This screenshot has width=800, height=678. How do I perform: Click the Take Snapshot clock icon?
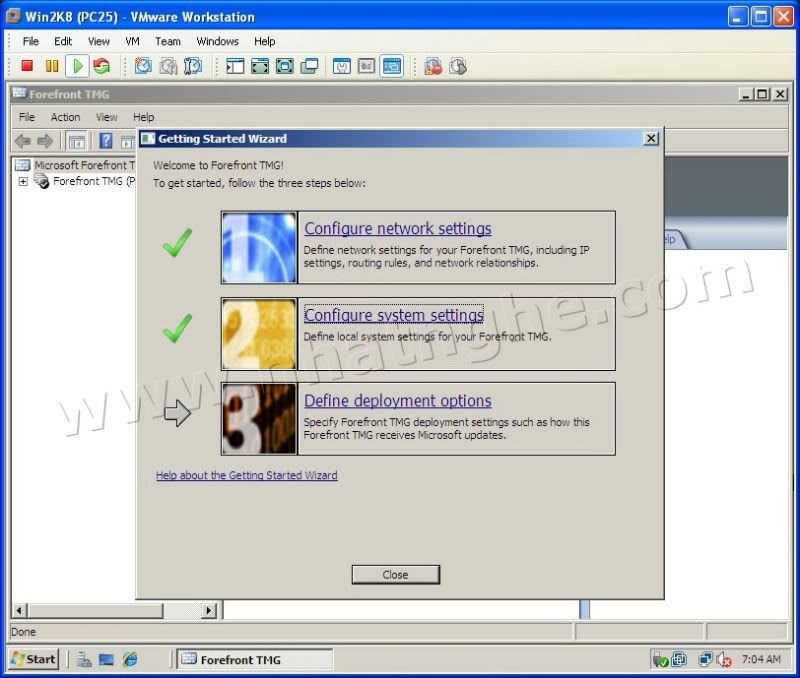(x=143, y=66)
